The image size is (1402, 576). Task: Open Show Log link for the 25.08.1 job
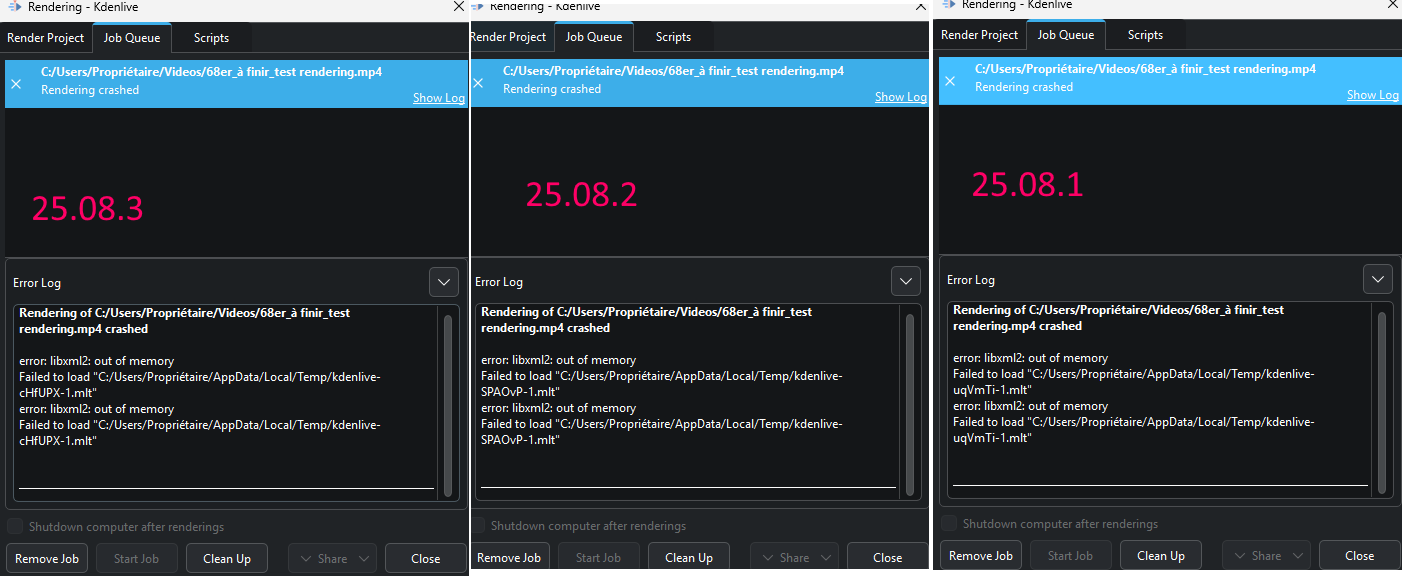coord(1372,95)
